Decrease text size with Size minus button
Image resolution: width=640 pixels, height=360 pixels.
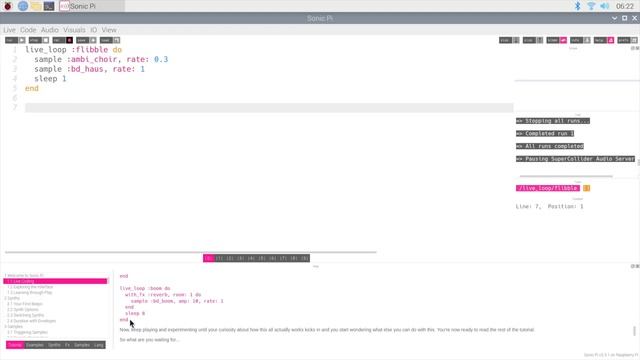(x=509, y=40)
